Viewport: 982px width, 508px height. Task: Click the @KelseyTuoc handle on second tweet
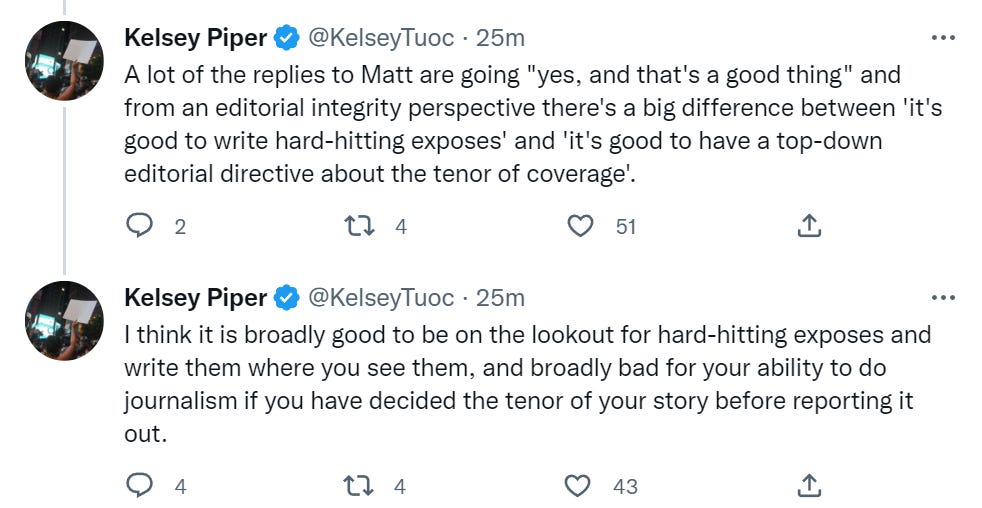(x=380, y=298)
